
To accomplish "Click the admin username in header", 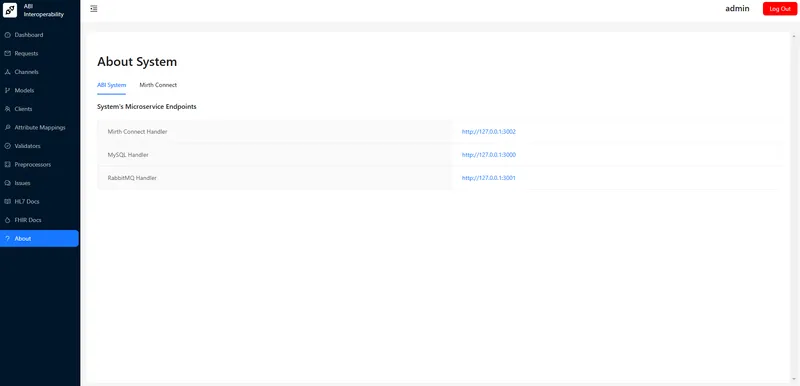I will pyautogui.click(x=737, y=9).
